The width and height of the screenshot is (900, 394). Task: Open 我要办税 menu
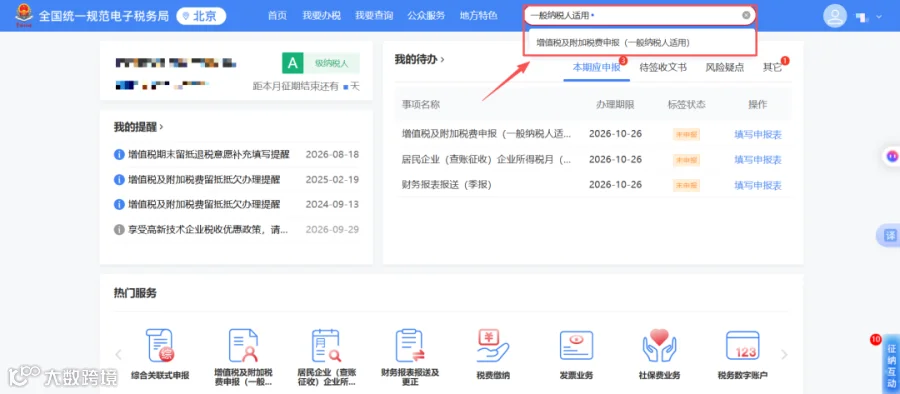pos(321,16)
